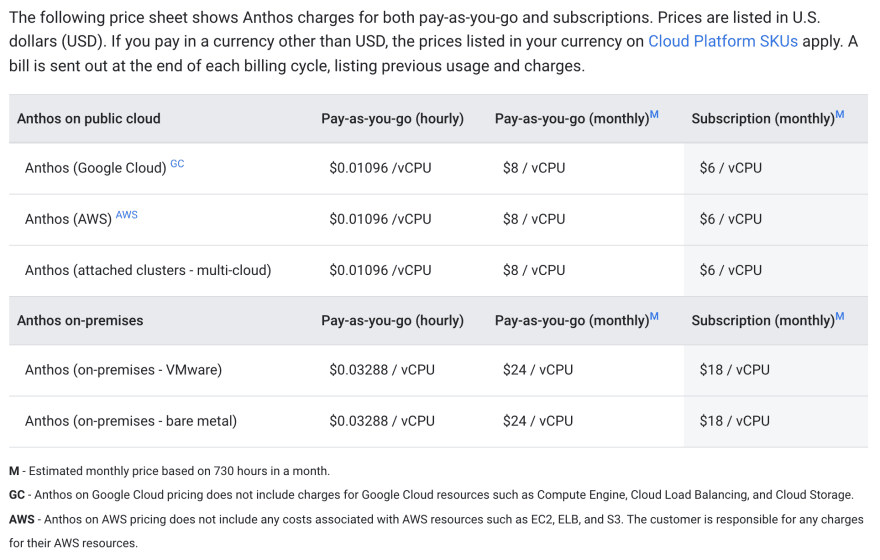Click VMware monthly price $24 / vCPU
The width and height of the screenshot is (880, 560).
(x=538, y=370)
